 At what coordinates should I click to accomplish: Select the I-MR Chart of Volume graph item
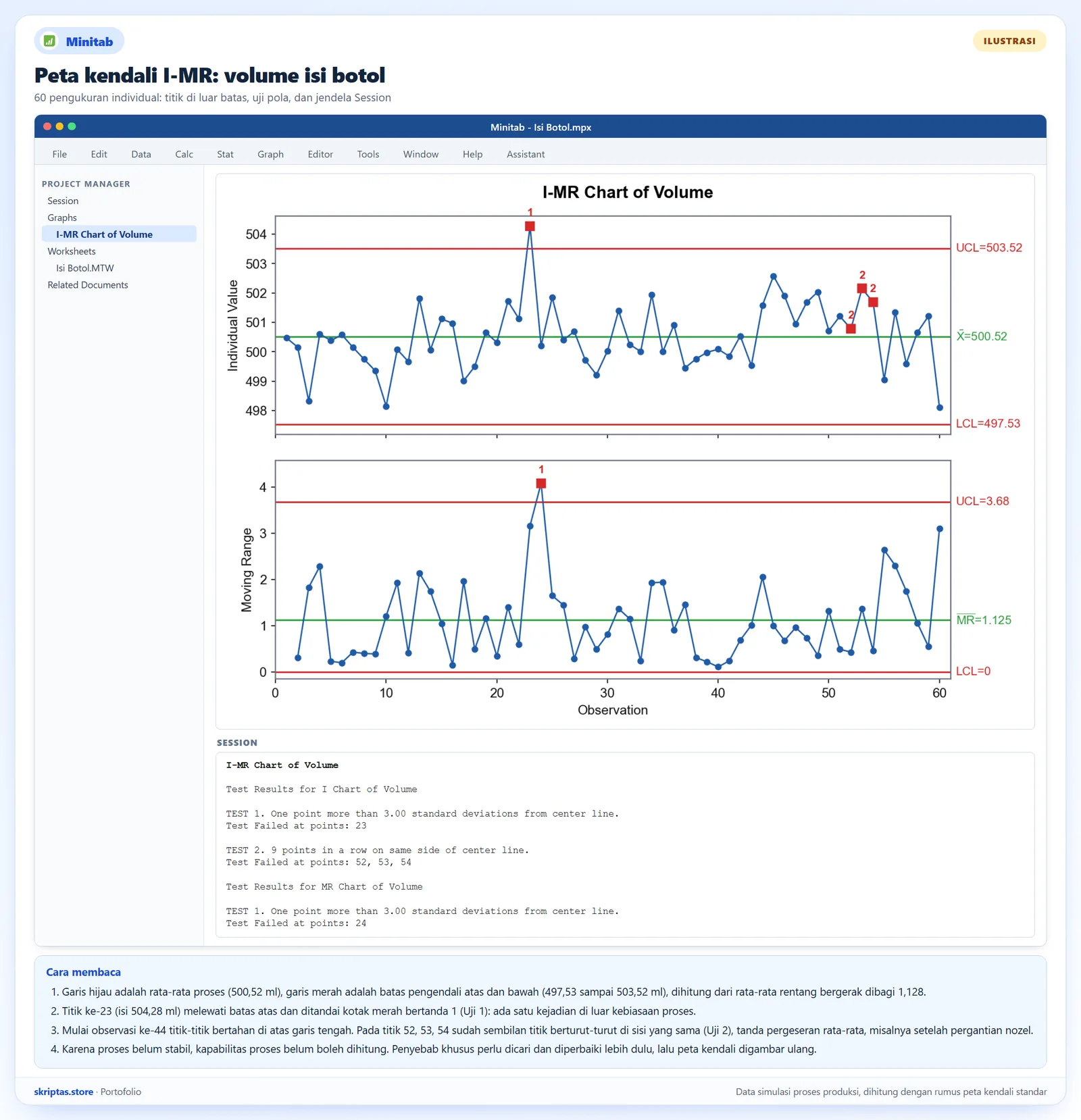click(119, 234)
